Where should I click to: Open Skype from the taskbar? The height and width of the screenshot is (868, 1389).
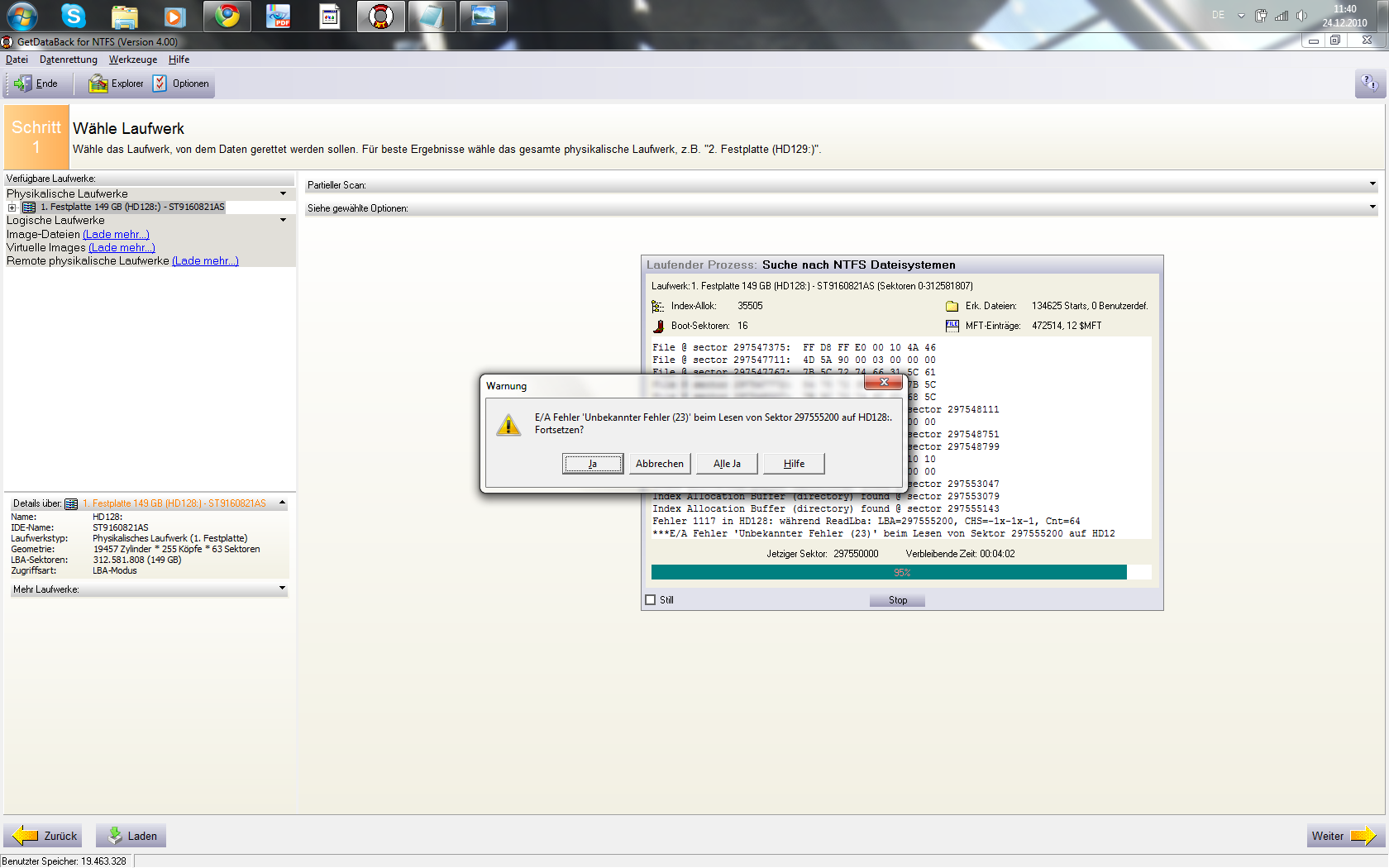click(74, 16)
